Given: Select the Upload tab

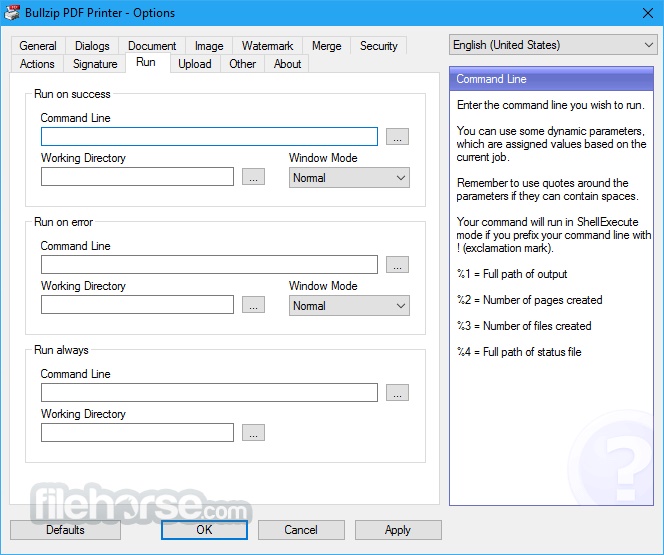Looking at the screenshot, I should click(194, 64).
